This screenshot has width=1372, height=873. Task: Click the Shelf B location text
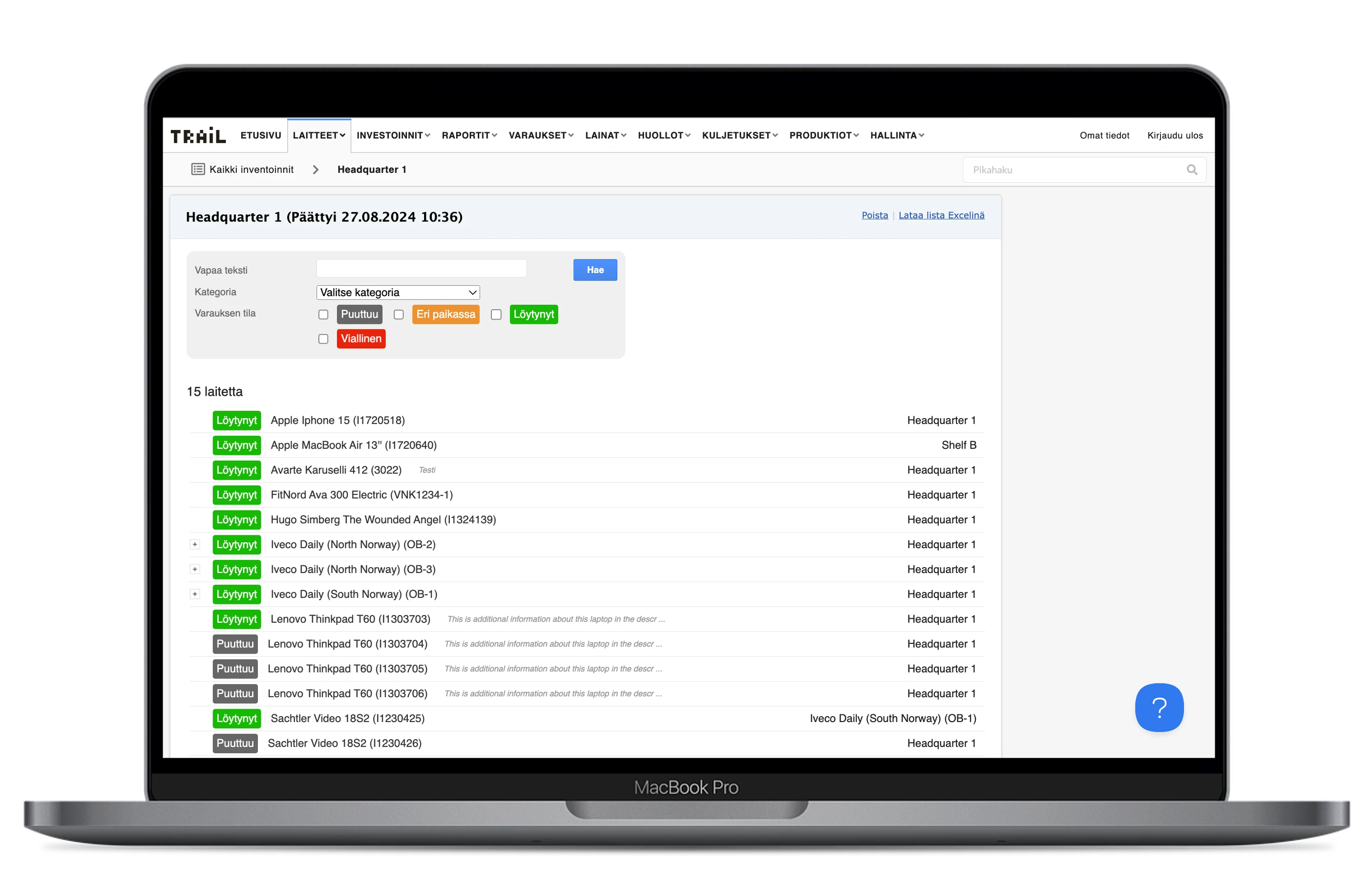[x=958, y=446]
